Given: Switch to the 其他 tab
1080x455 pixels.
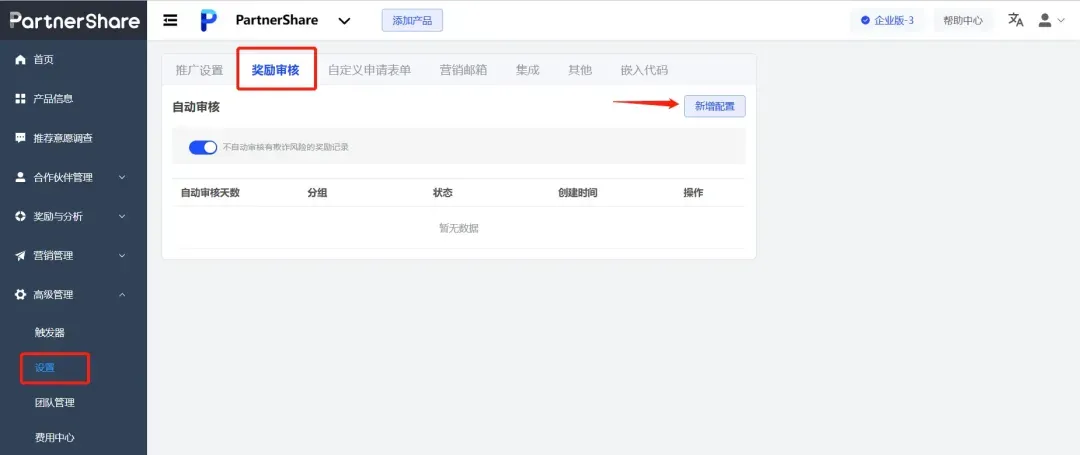Looking at the screenshot, I should coord(580,70).
